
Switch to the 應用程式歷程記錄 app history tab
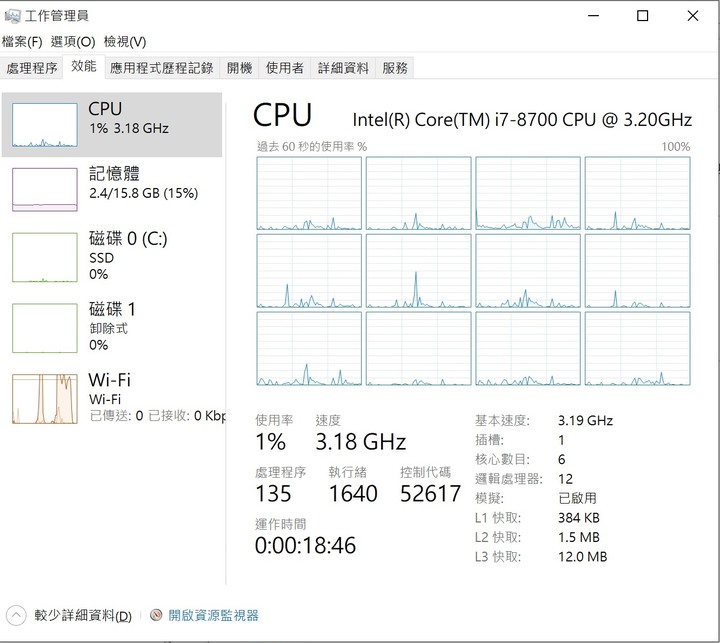161,68
